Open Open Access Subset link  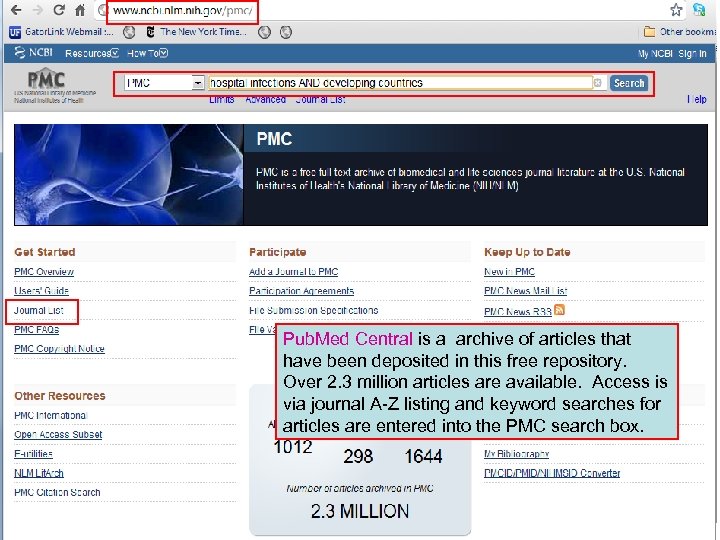[x=58, y=435]
